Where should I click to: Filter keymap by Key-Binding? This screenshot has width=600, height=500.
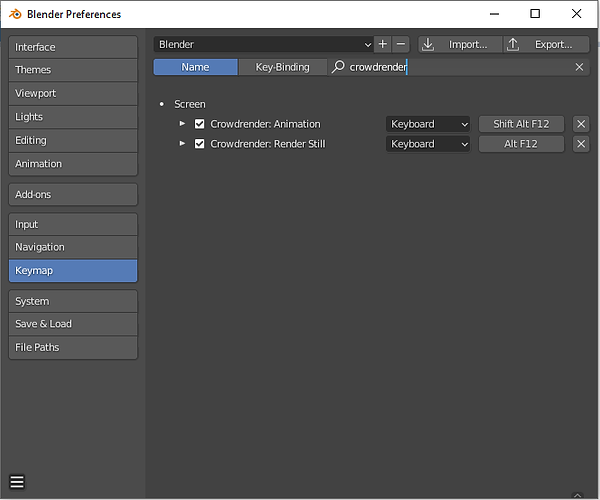point(282,67)
